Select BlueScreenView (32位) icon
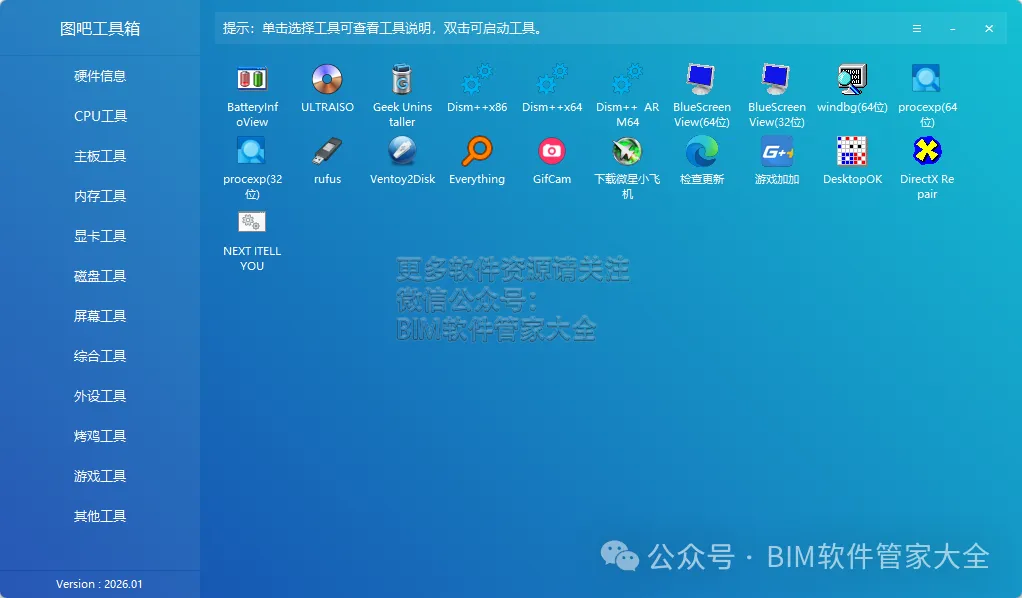The height and width of the screenshot is (598, 1022). coord(776,80)
